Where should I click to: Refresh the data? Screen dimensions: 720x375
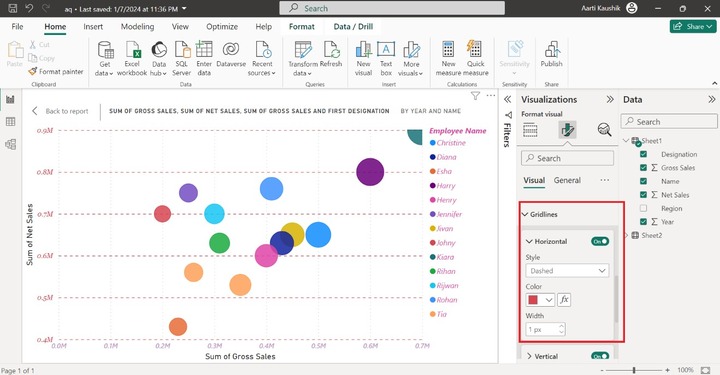pos(331,54)
